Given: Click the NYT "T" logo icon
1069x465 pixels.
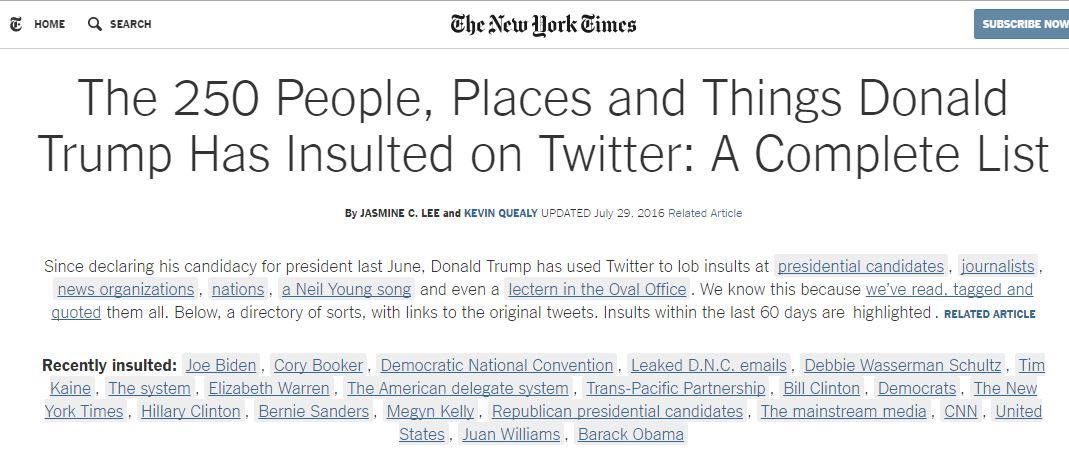Looking at the screenshot, I should [x=16, y=25].
